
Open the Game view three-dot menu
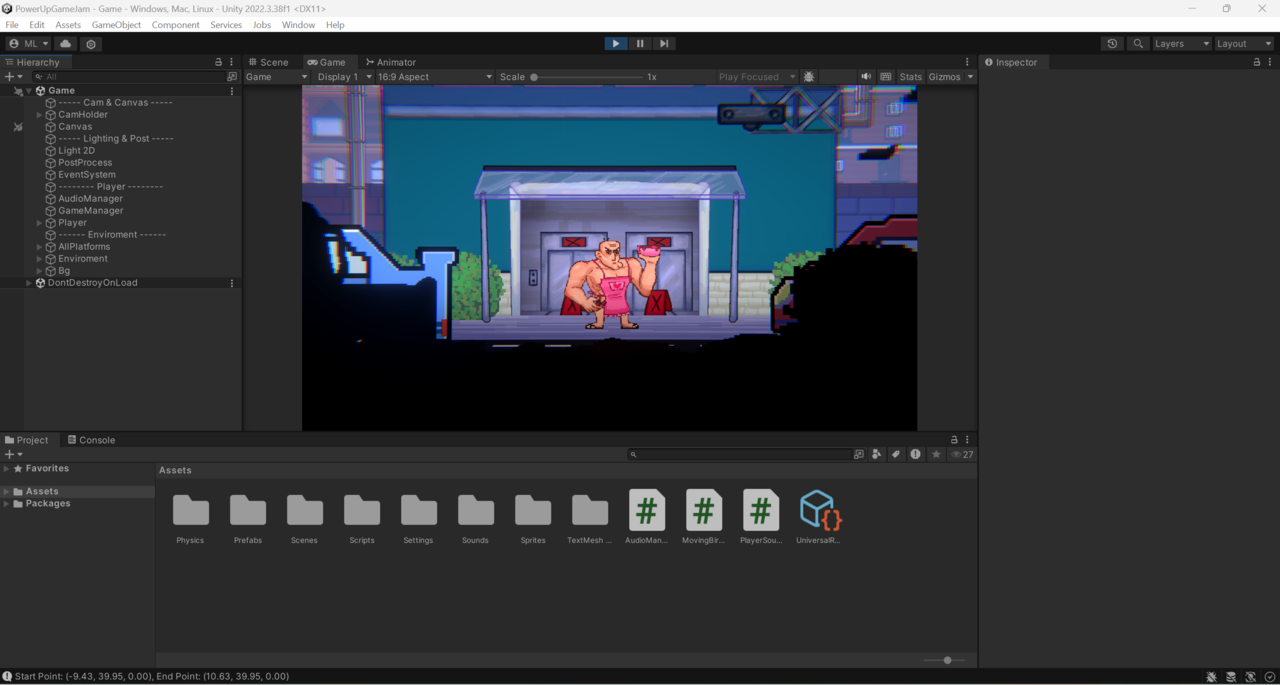[967, 62]
